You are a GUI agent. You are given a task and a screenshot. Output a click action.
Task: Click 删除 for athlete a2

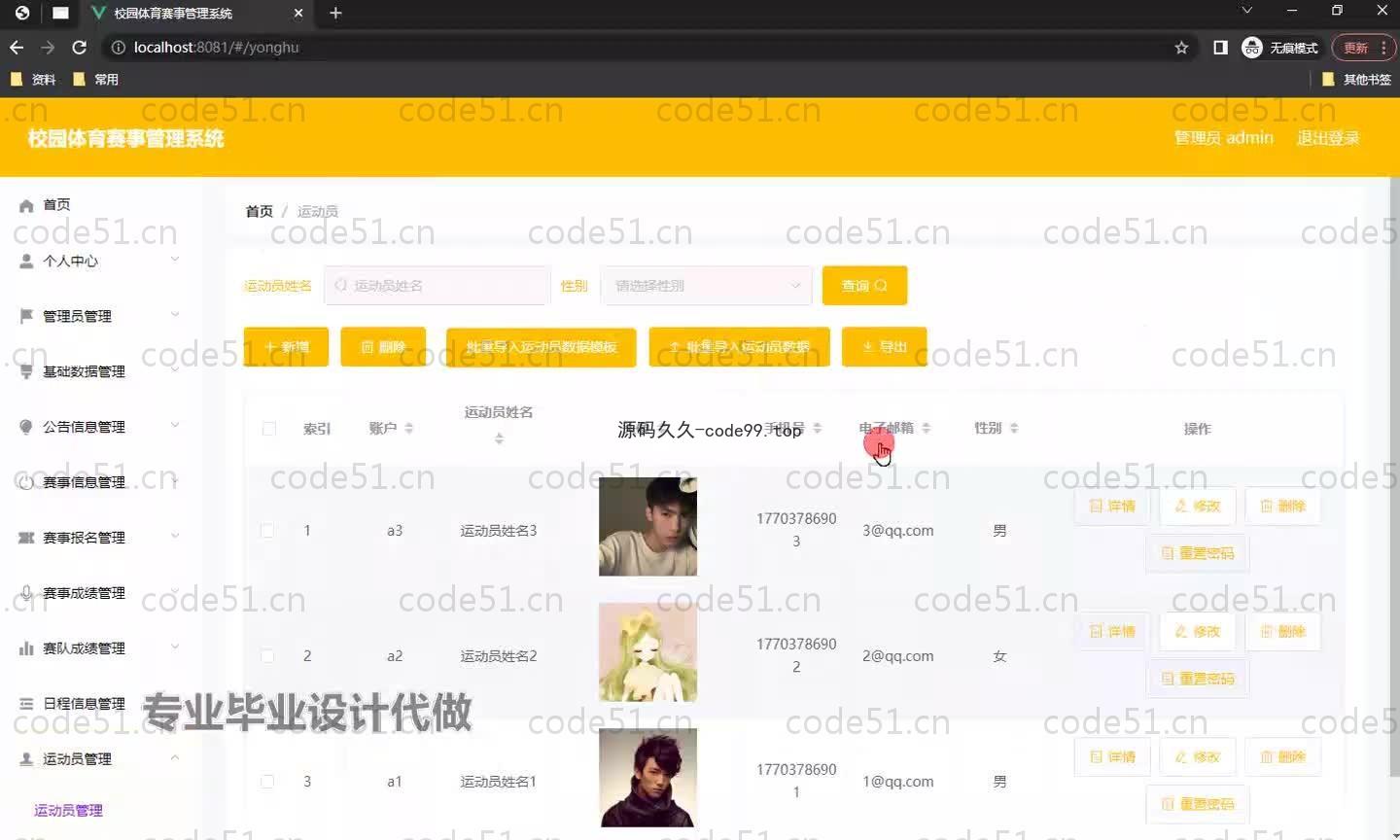point(1283,632)
